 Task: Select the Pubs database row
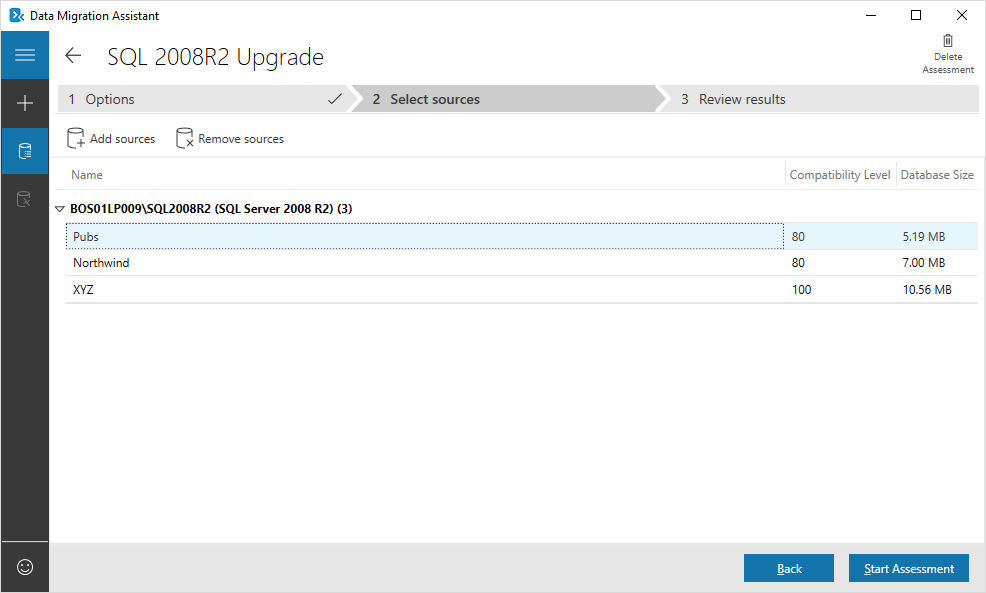coord(522,236)
